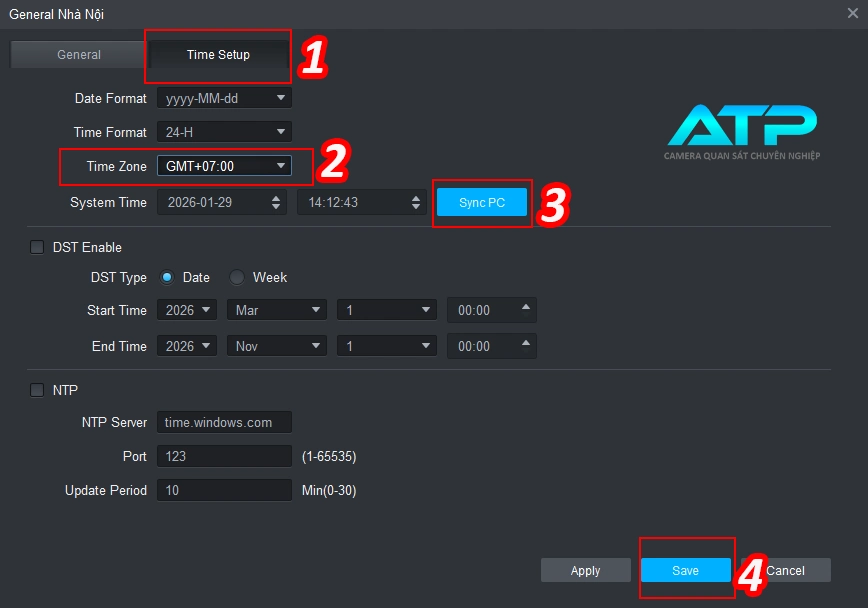868x608 pixels.
Task: Click the System Time clock spinner arrows
Action: pos(417,202)
